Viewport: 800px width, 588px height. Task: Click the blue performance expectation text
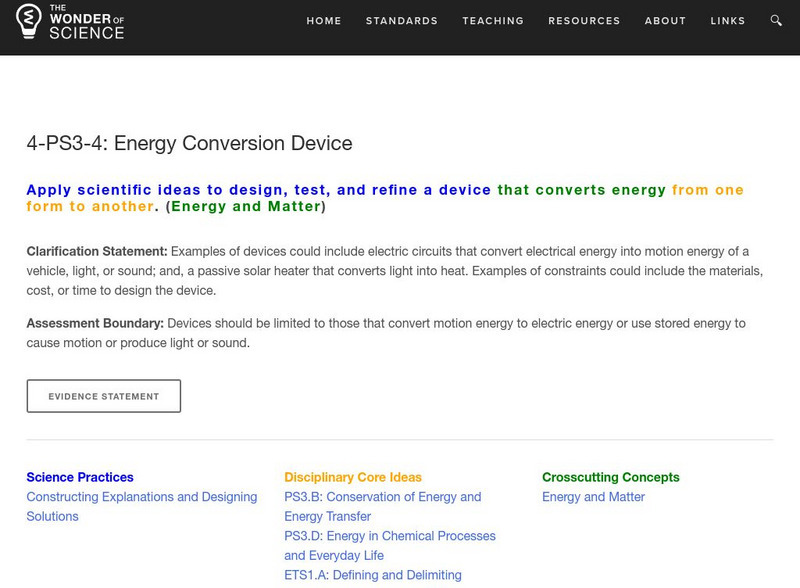[259, 190]
